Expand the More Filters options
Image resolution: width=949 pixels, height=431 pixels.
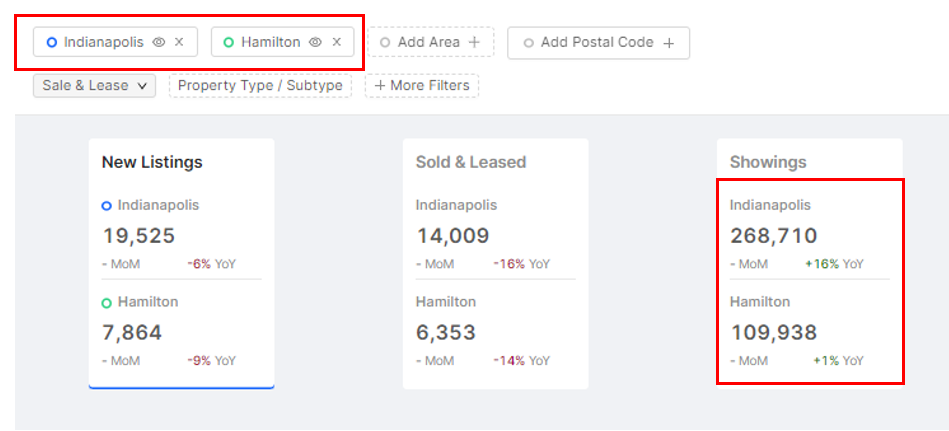coord(422,86)
